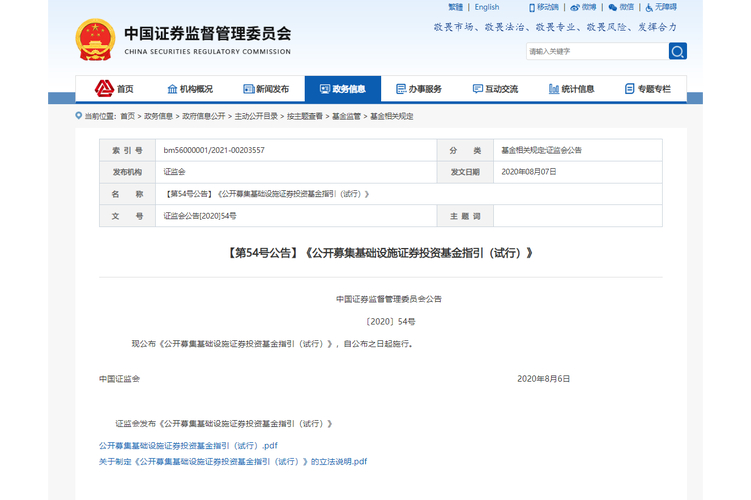Open the 微信 text link
The image size is (751, 500).
tap(626, 7)
